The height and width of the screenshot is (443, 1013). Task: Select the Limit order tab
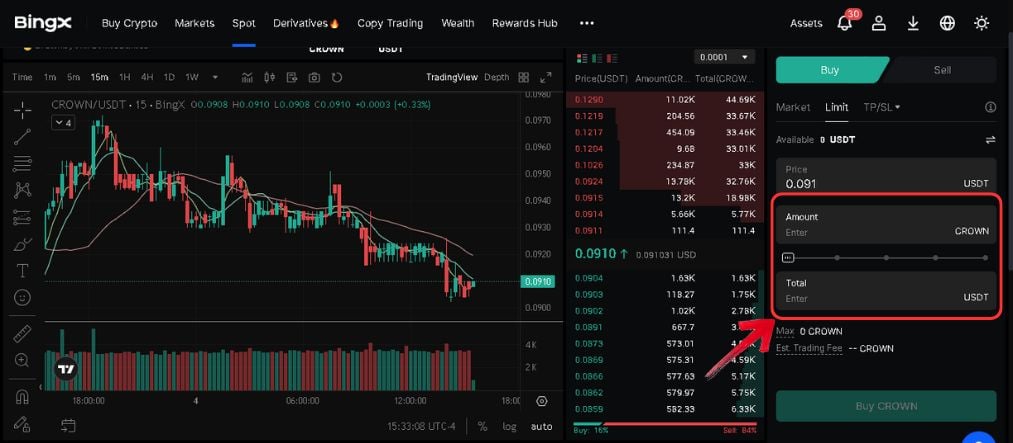point(837,107)
